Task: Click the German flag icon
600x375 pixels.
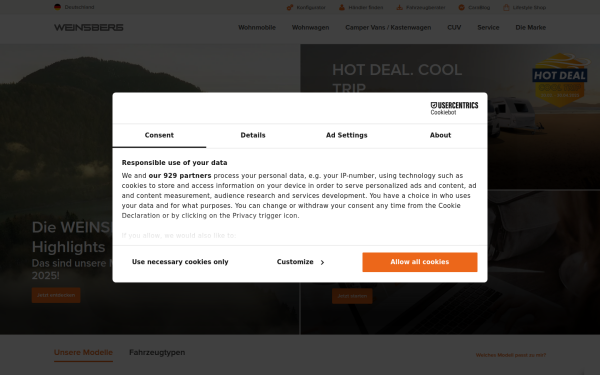Action: click(57, 7)
